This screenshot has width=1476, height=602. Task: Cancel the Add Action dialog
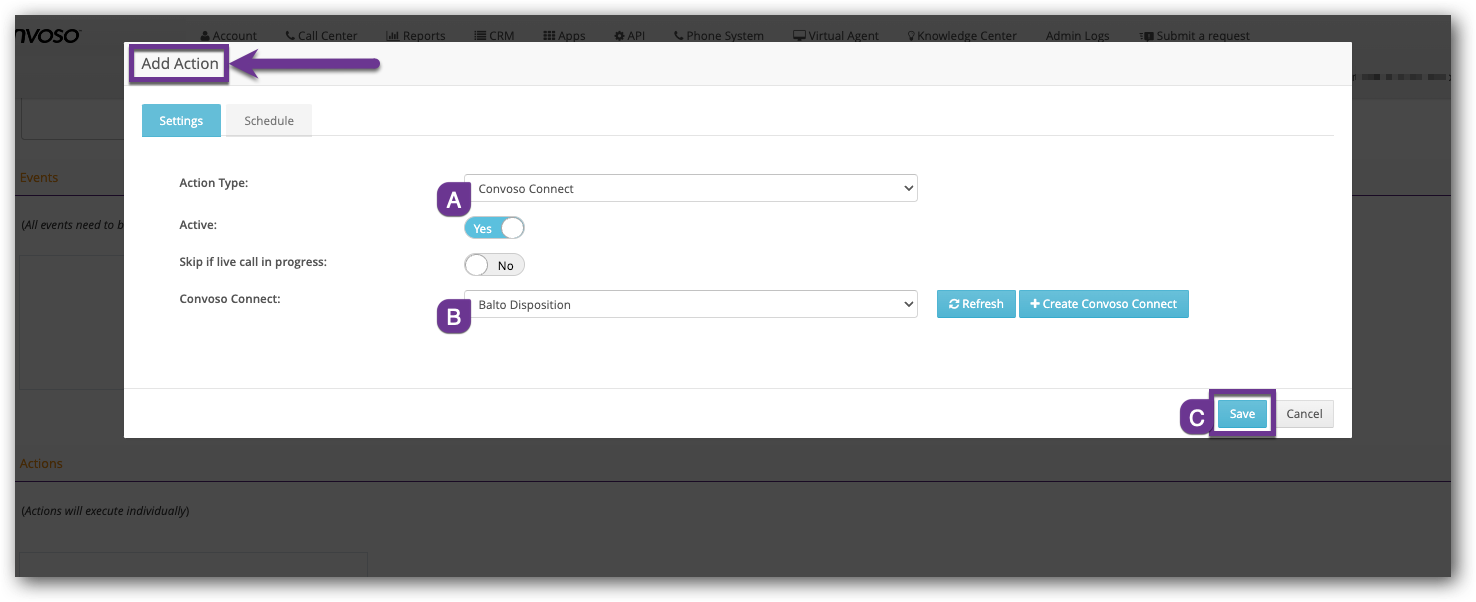click(1304, 414)
